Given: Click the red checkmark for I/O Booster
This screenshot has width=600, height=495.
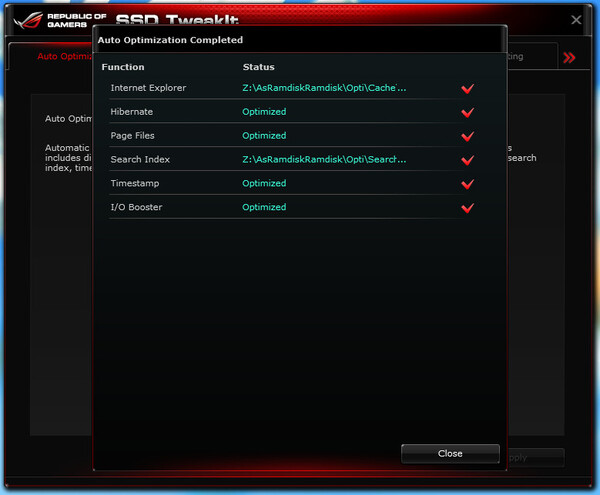Looking at the screenshot, I should point(467,208).
